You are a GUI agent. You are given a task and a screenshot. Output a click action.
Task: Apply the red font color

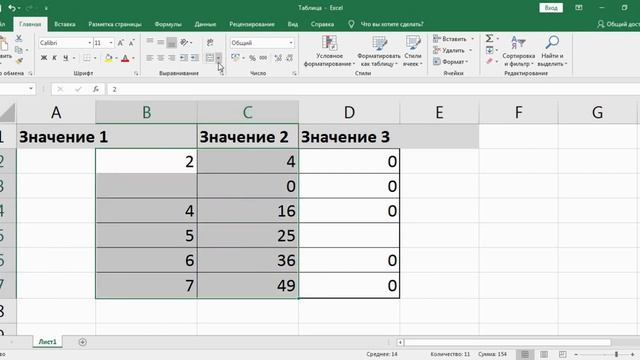coord(125,58)
